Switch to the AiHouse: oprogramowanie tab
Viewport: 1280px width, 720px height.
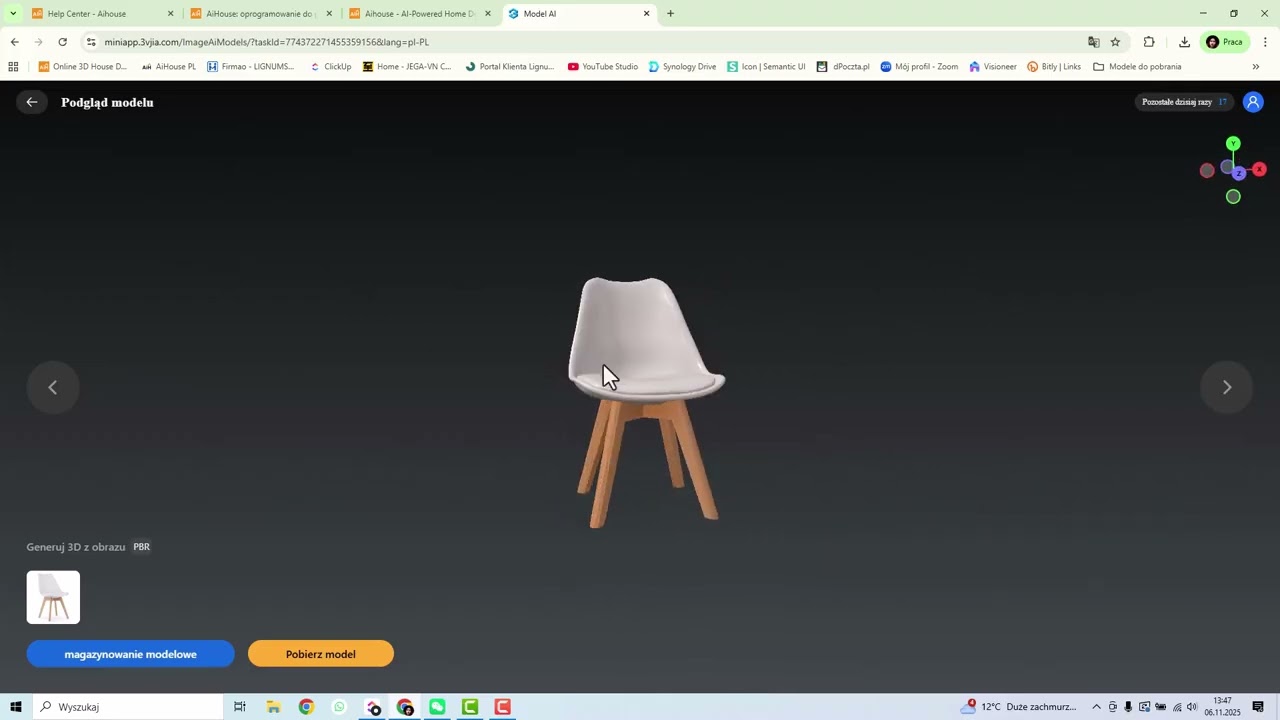[259, 14]
